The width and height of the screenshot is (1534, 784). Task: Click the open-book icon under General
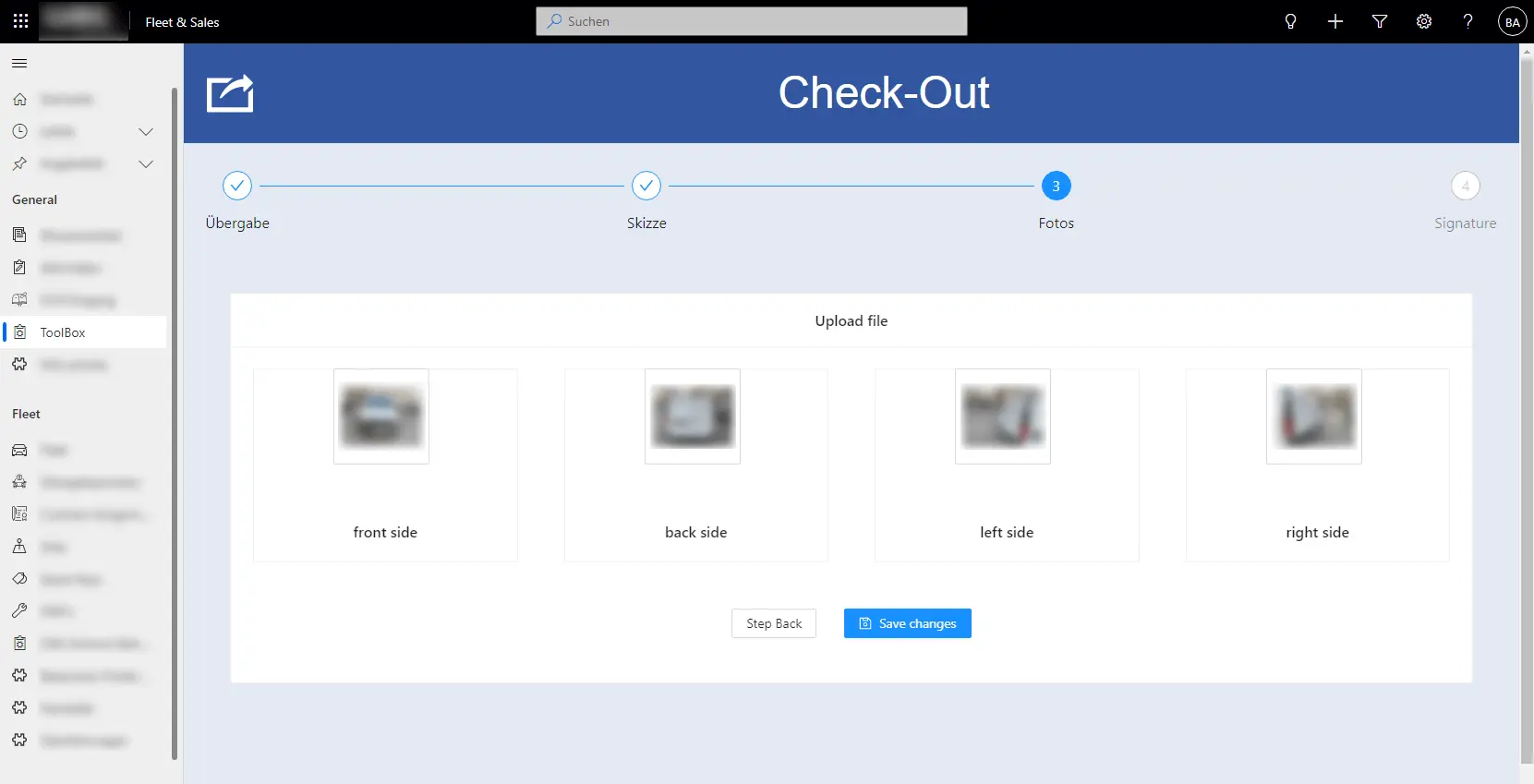coord(19,299)
